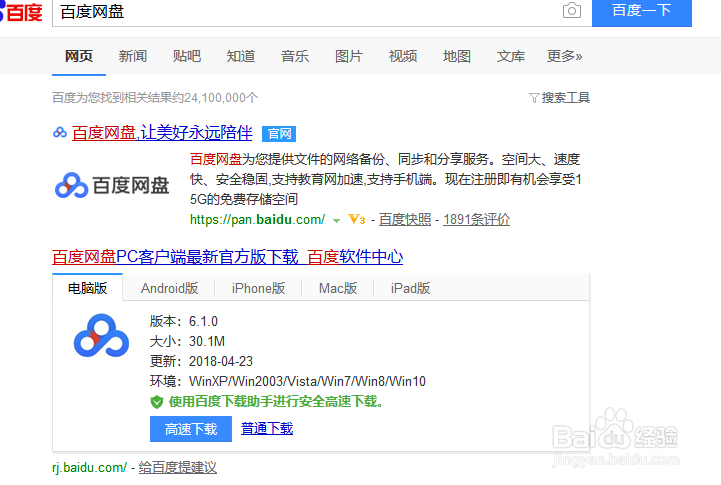Viewport: 721px width, 485px height.
Task: Click the 高速下载 button
Action: point(191,429)
